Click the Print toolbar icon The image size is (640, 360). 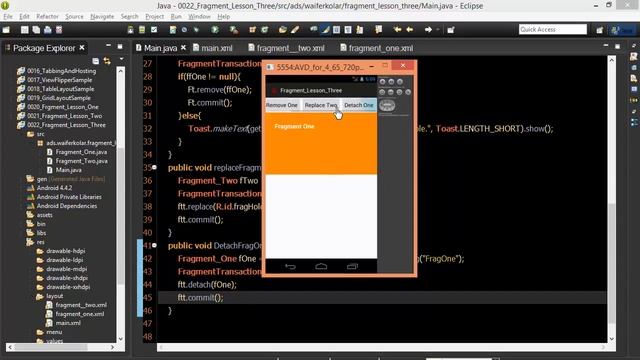tap(48, 30)
